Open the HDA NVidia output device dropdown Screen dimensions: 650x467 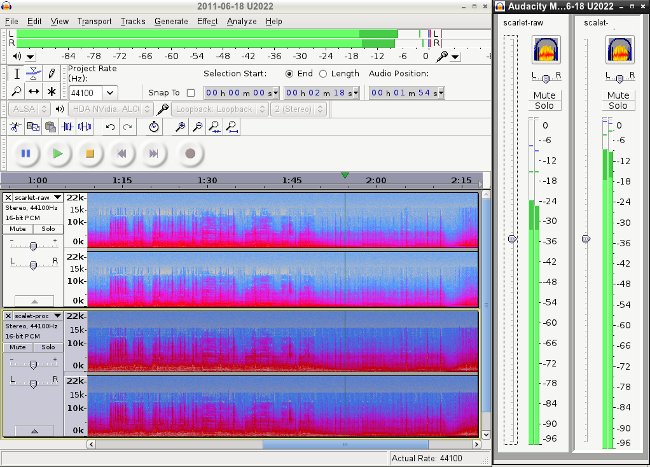point(110,109)
